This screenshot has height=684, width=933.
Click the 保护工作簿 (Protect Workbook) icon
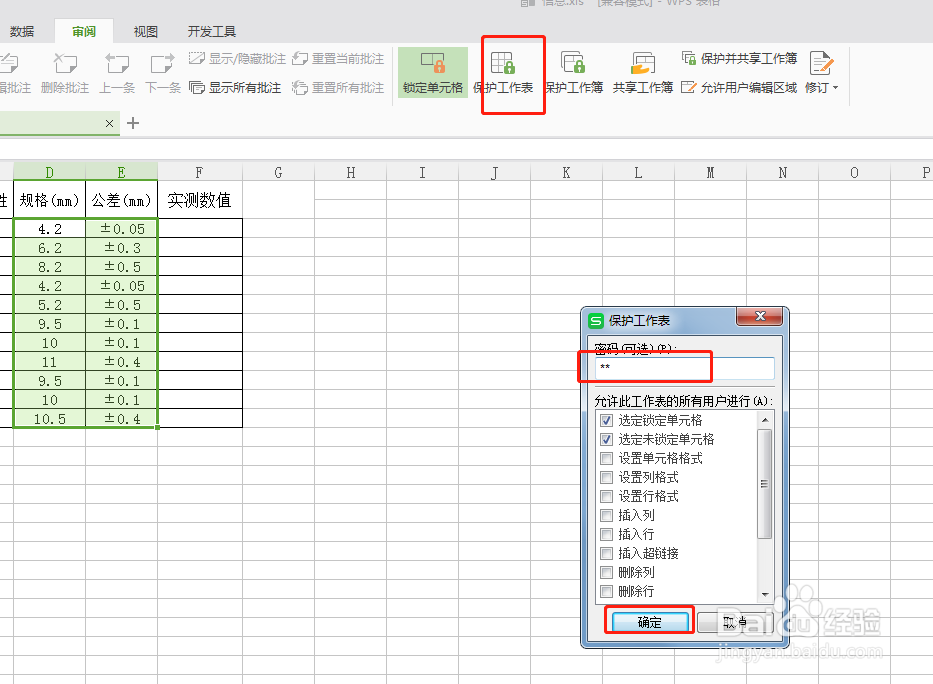pos(575,73)
